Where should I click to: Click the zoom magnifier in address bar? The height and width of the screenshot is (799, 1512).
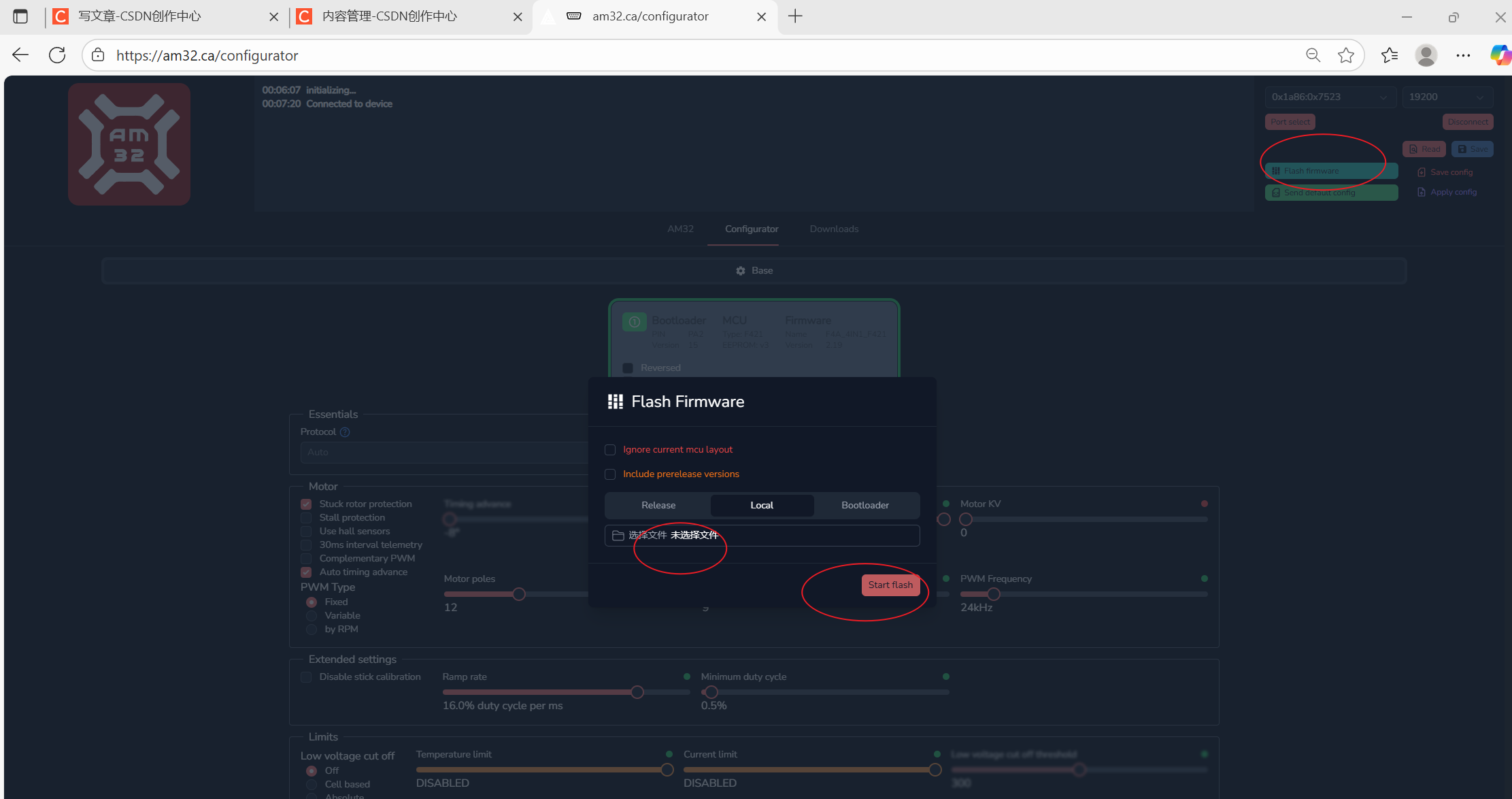(1313, 55)
